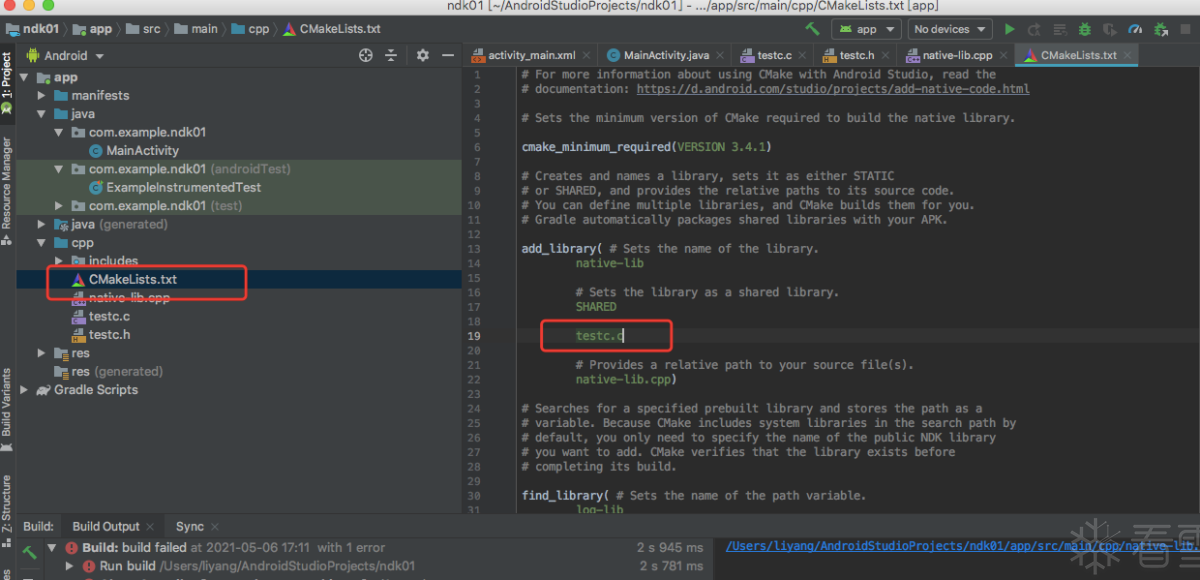Open the native-lib.cpp path link in build output

961,546
